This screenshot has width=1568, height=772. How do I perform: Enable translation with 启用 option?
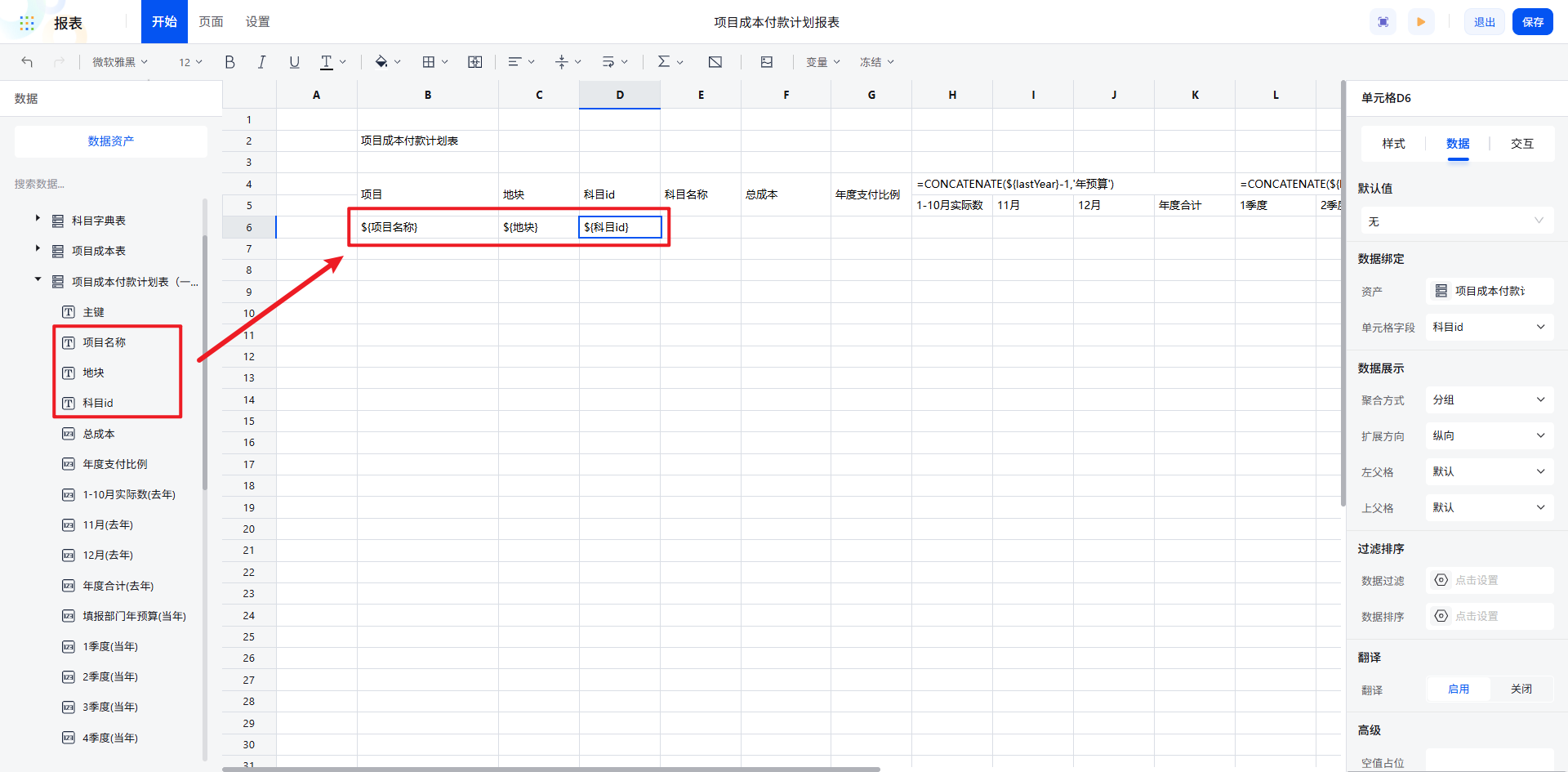pyautogui.click(x=1458, y=689)
